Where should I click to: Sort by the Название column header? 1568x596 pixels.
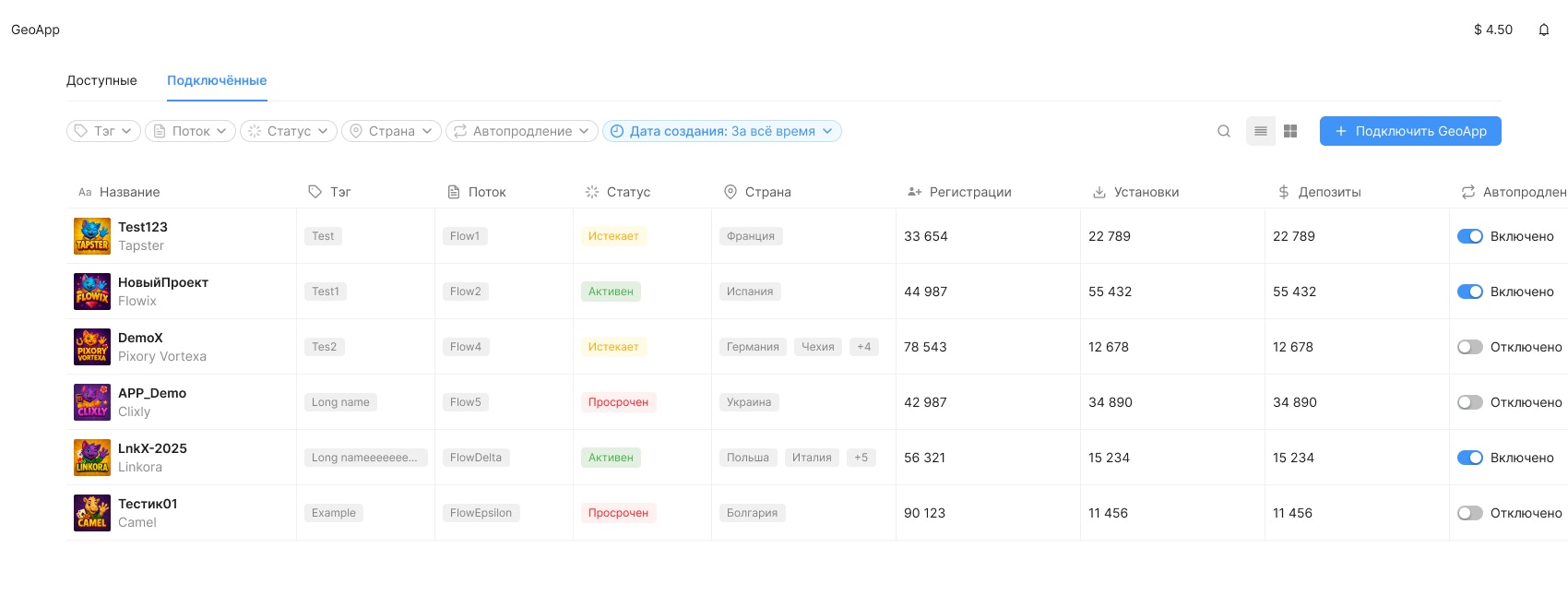pos(129,192)
